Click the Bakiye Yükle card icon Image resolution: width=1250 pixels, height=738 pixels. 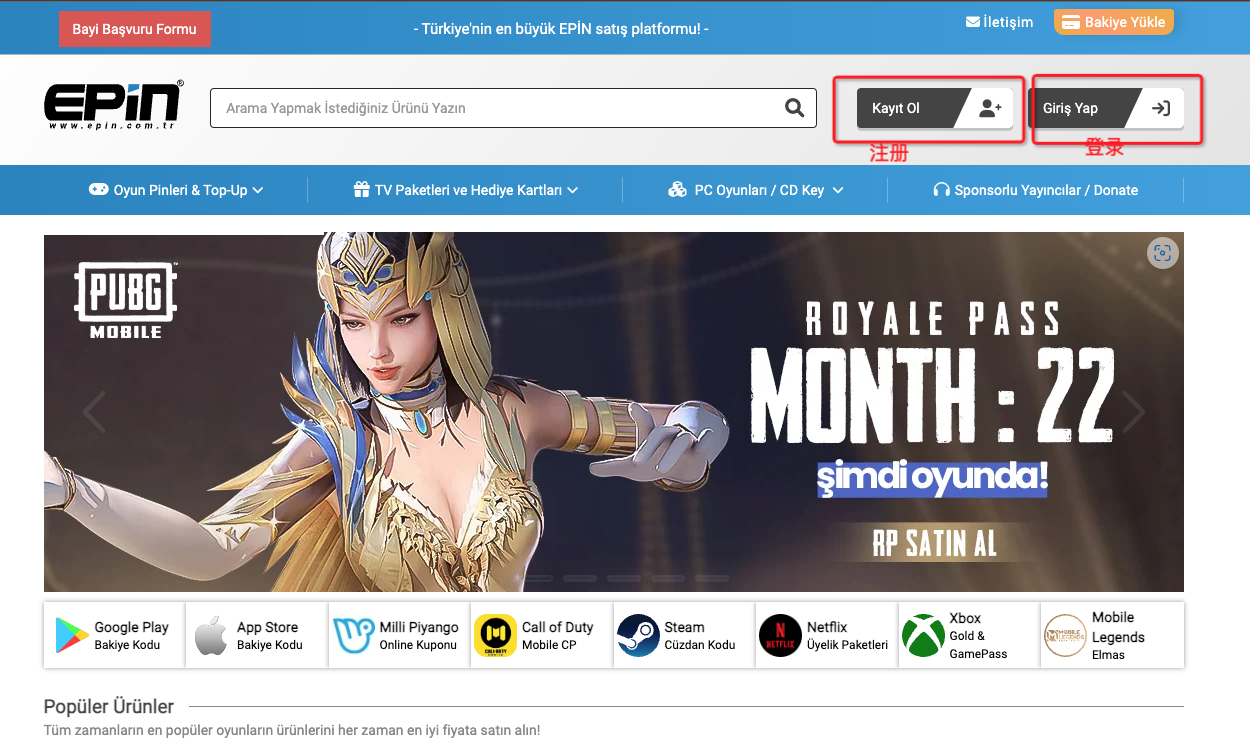coord(1070,22)
